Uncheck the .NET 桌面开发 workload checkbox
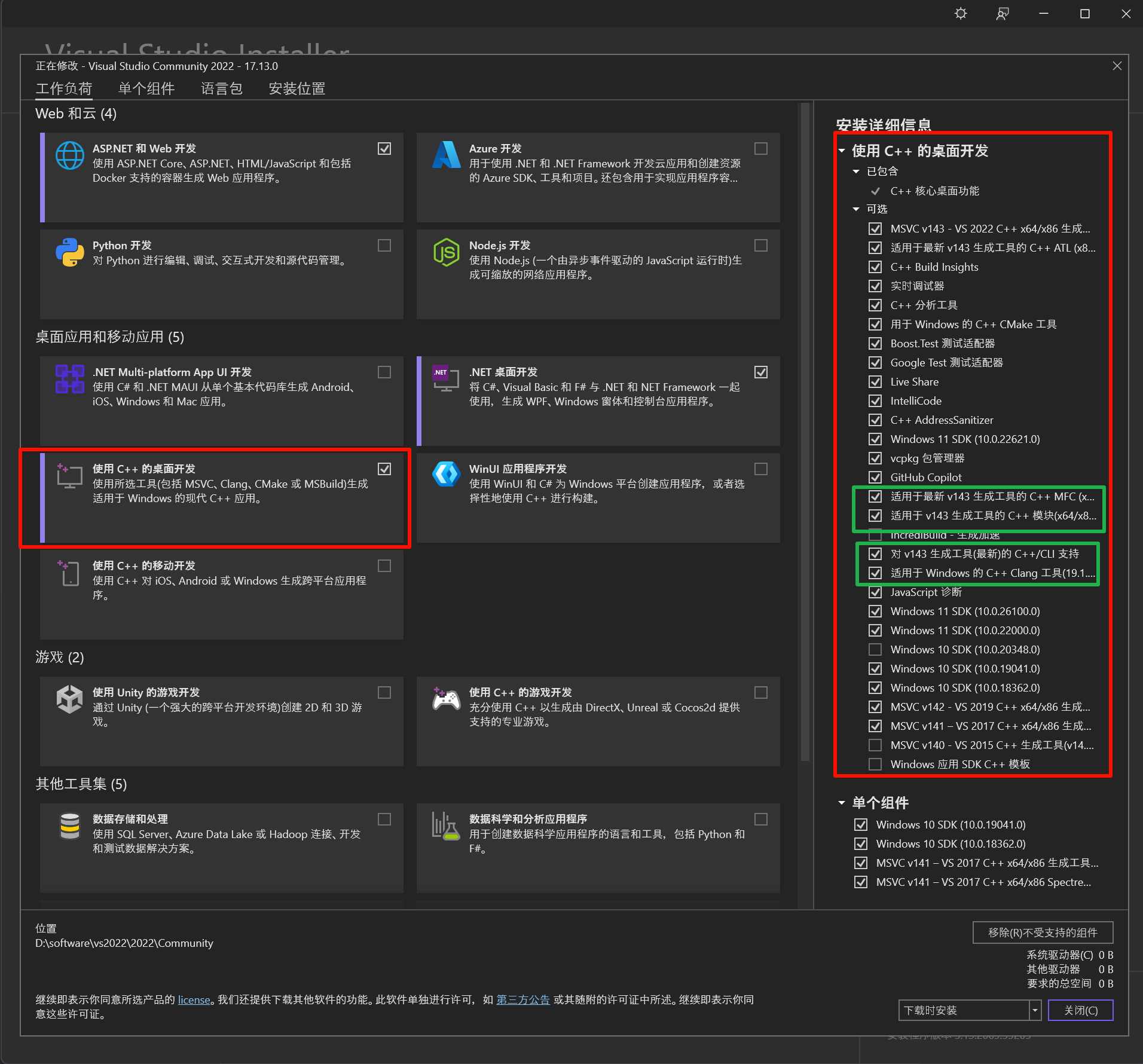 761,372
